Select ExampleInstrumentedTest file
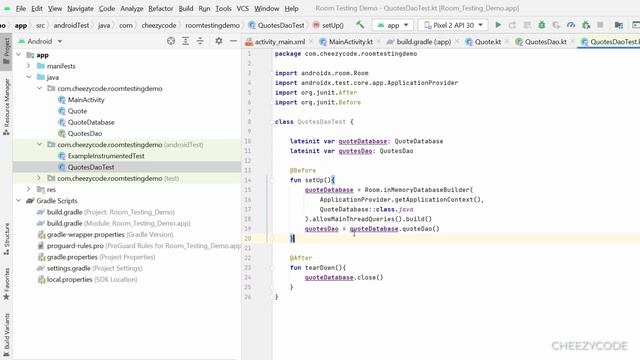 [x=106, y=156]
